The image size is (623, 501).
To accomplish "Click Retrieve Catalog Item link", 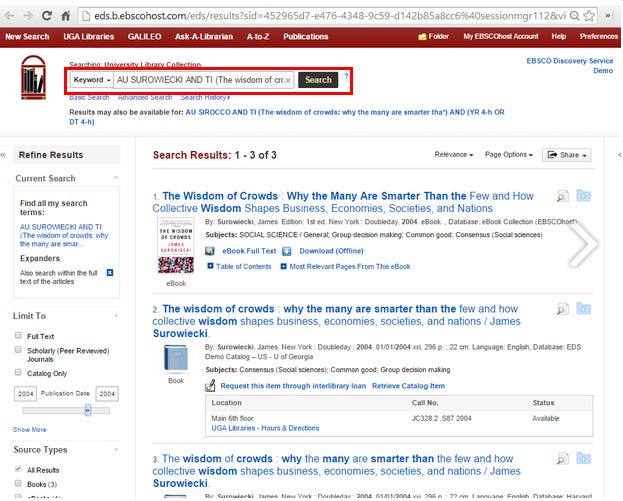I will click(408, 386).
